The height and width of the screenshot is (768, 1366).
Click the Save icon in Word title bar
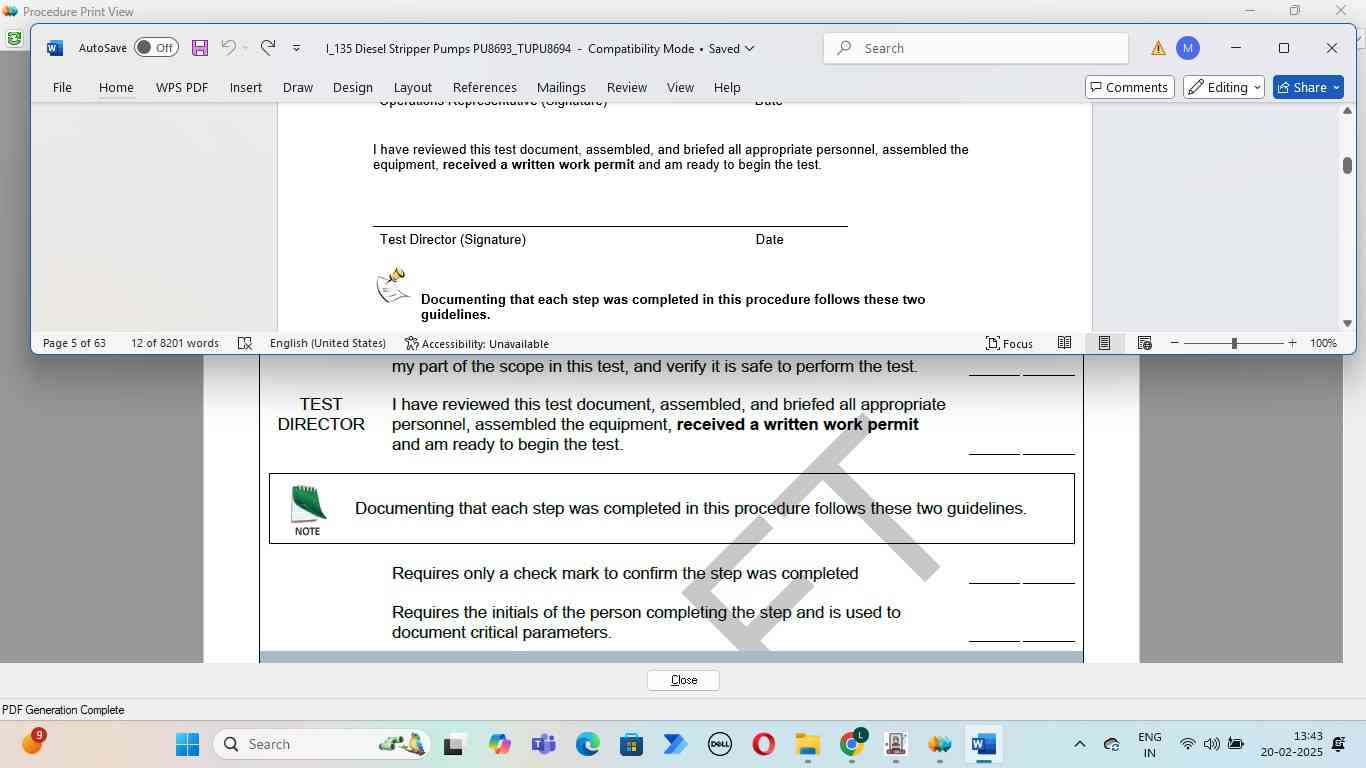(x=200, y=48)
